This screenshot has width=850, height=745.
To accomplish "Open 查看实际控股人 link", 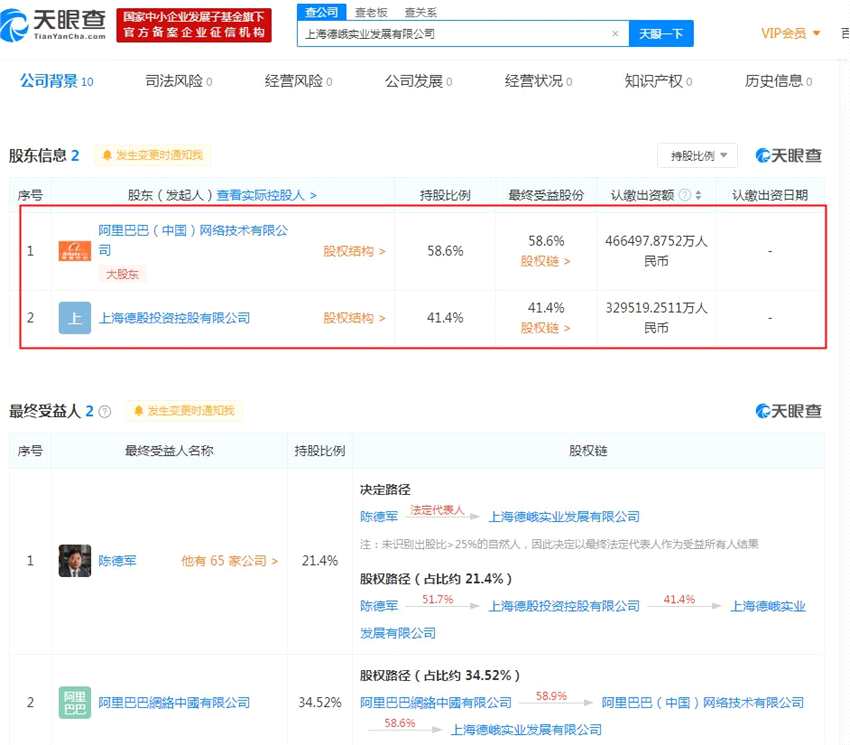I will pos(266,195).
